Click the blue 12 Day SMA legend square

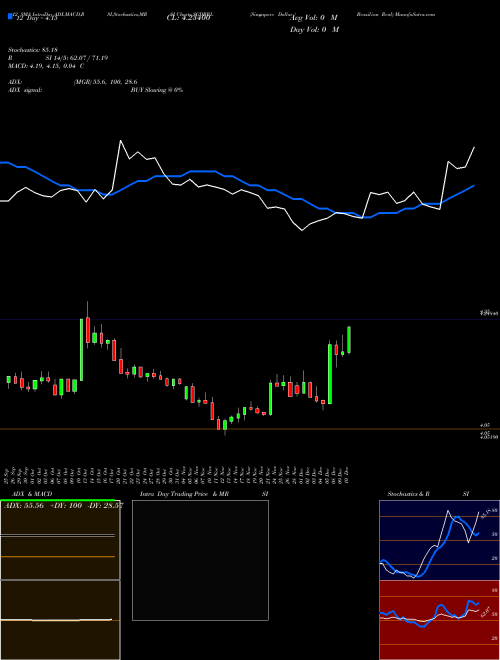coord(10,17)
